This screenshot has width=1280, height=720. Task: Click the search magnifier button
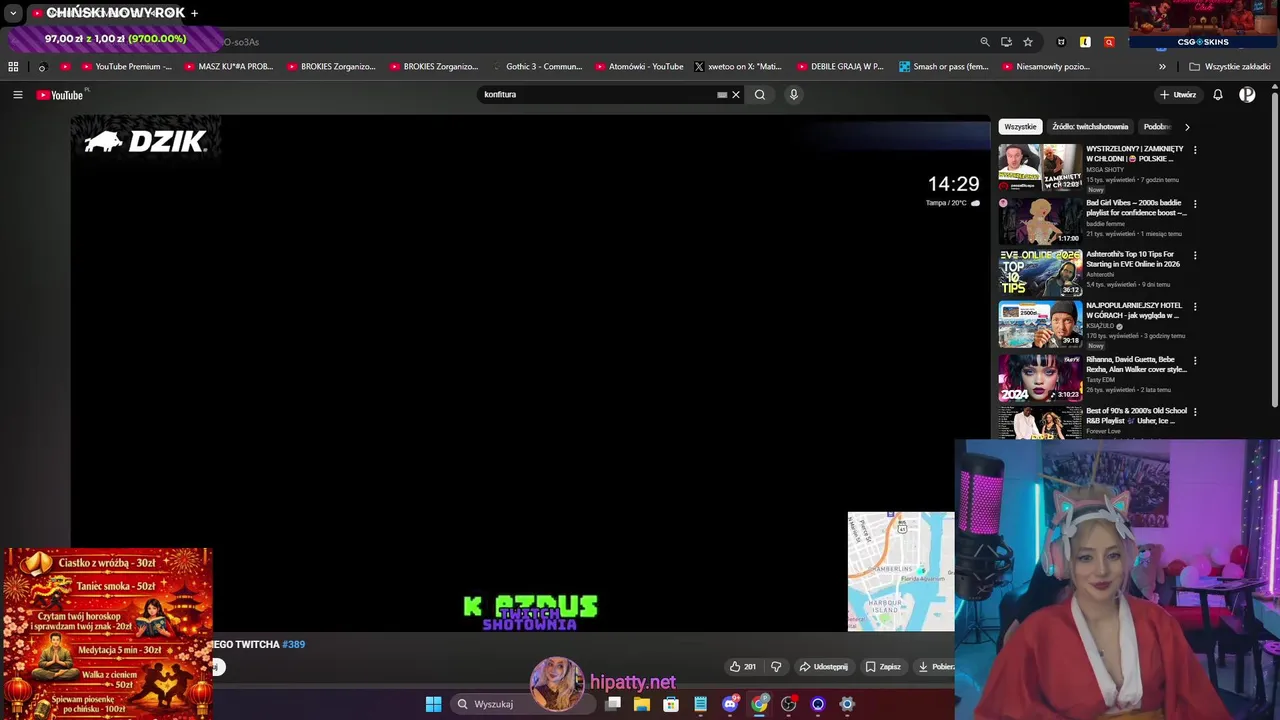(760, 95)
